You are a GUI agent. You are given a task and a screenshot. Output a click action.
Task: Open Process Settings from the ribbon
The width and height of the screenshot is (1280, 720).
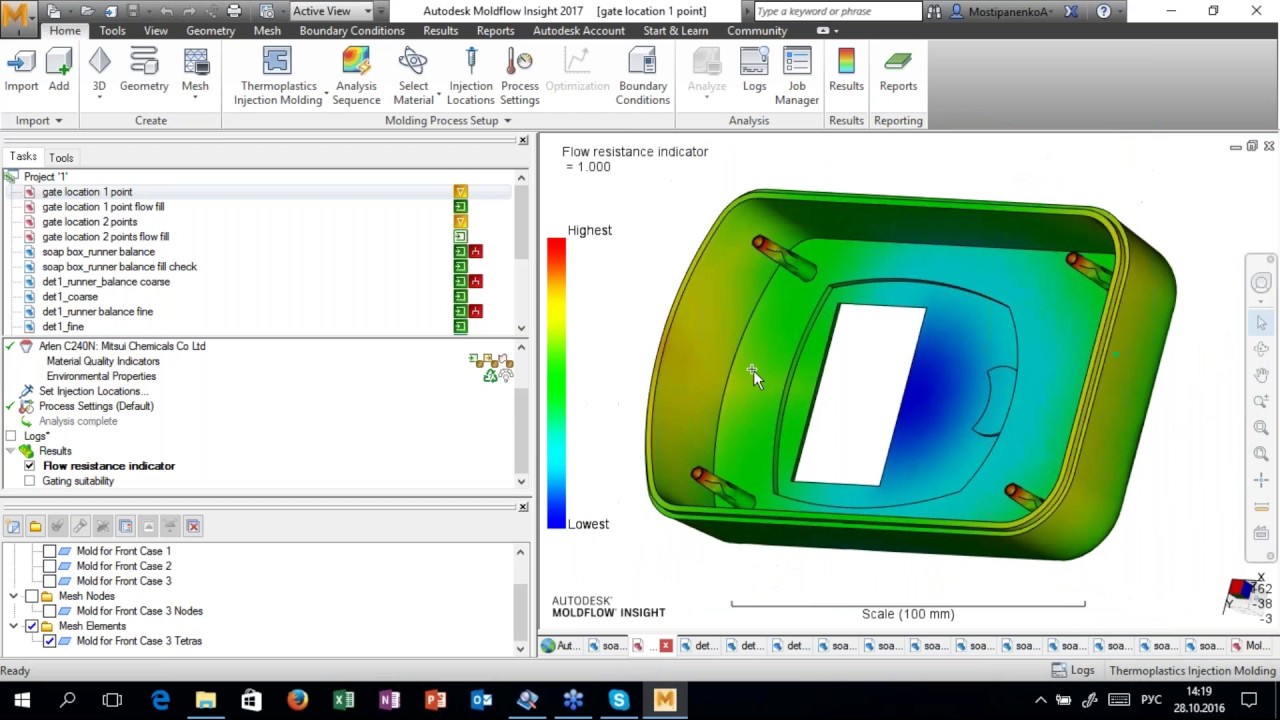520,76
